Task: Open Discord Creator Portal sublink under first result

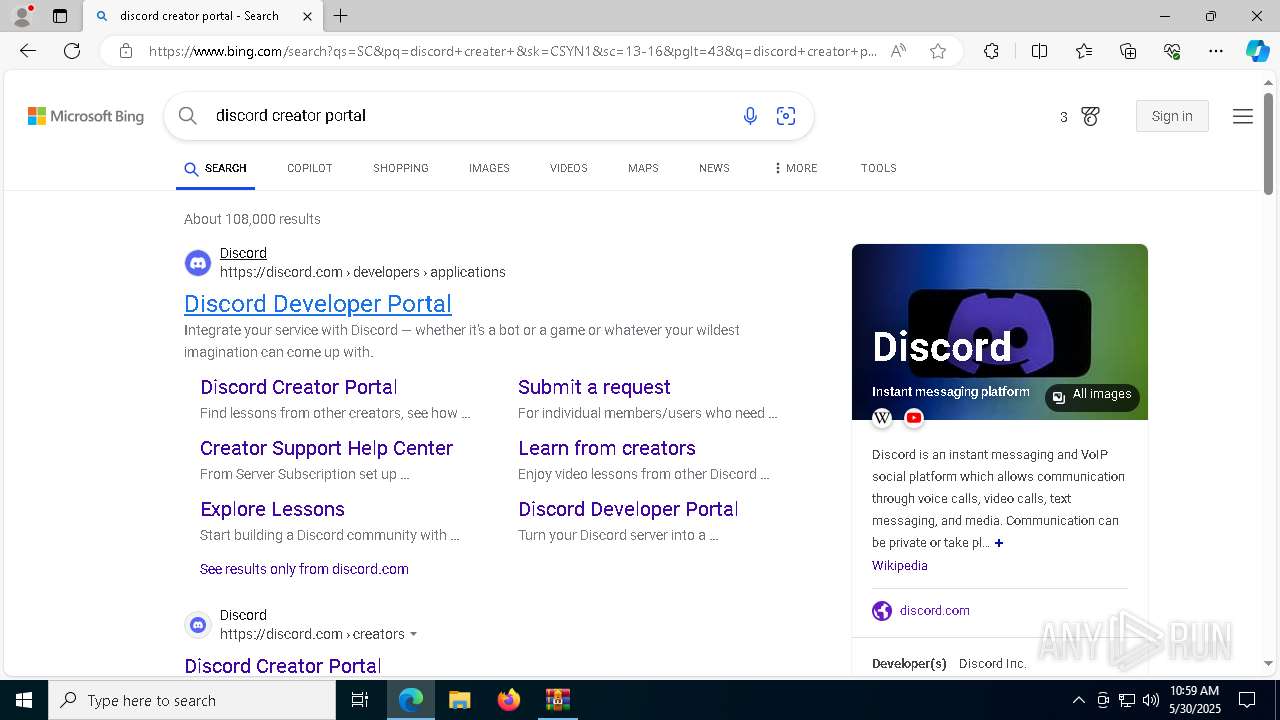Action: (x=299, y=387)
